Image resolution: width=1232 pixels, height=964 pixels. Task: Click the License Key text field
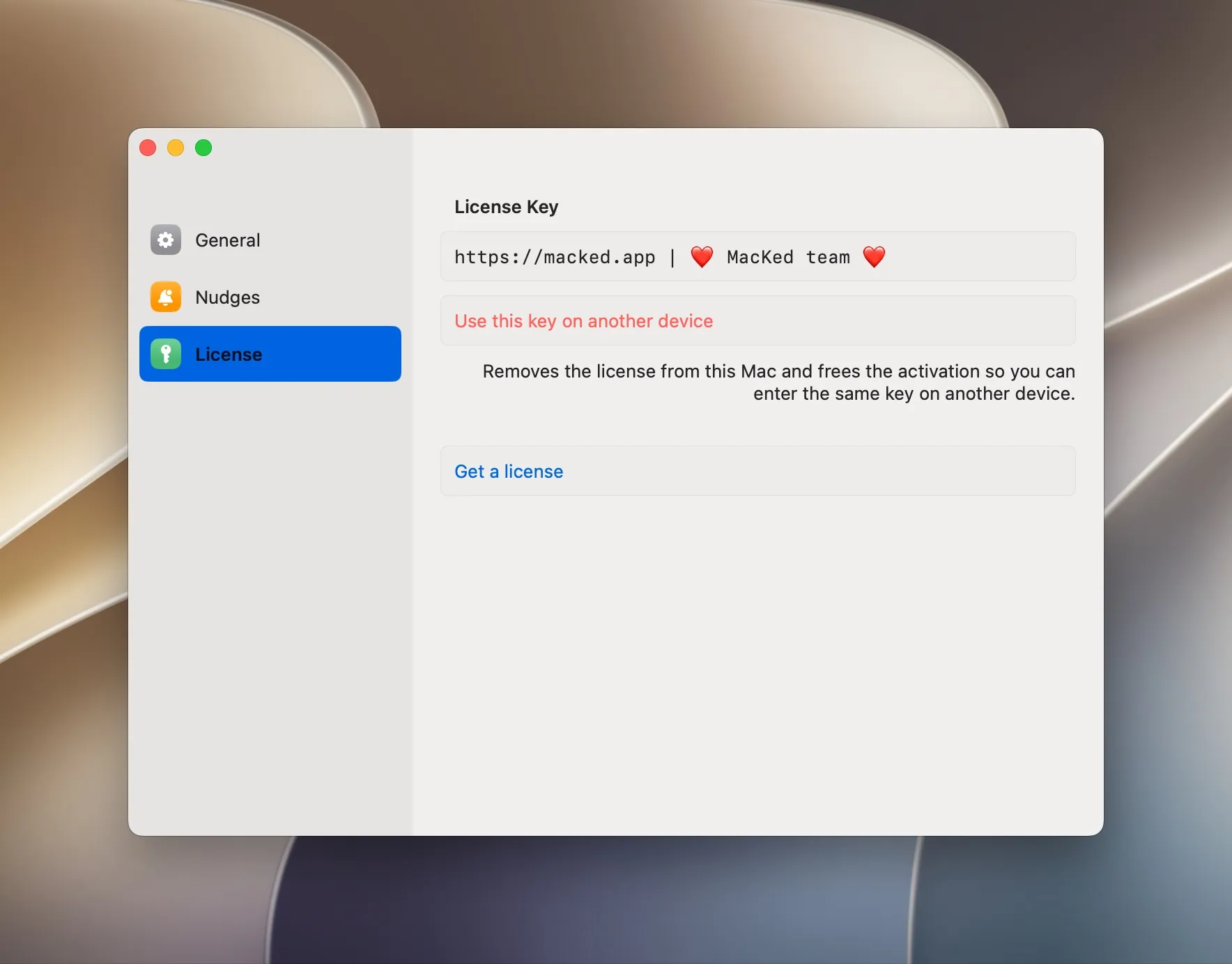click(x=758, y=257)
